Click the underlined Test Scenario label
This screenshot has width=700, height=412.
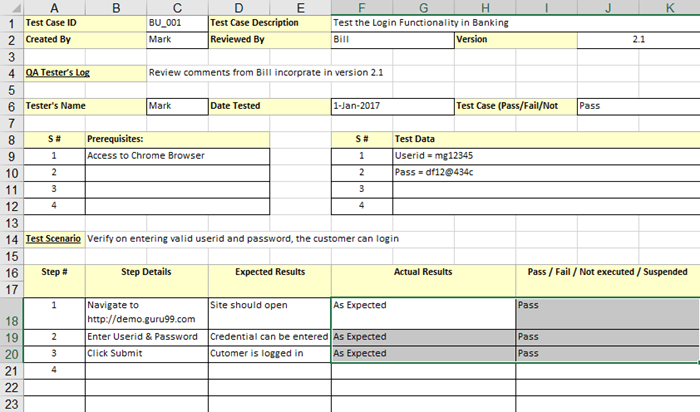pyautogui.click(x=54, y=239)
